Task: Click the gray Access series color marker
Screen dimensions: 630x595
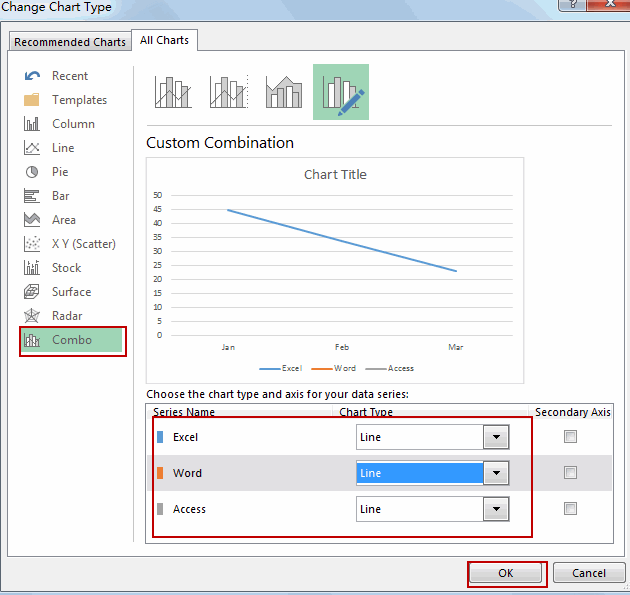Action: 160,509
